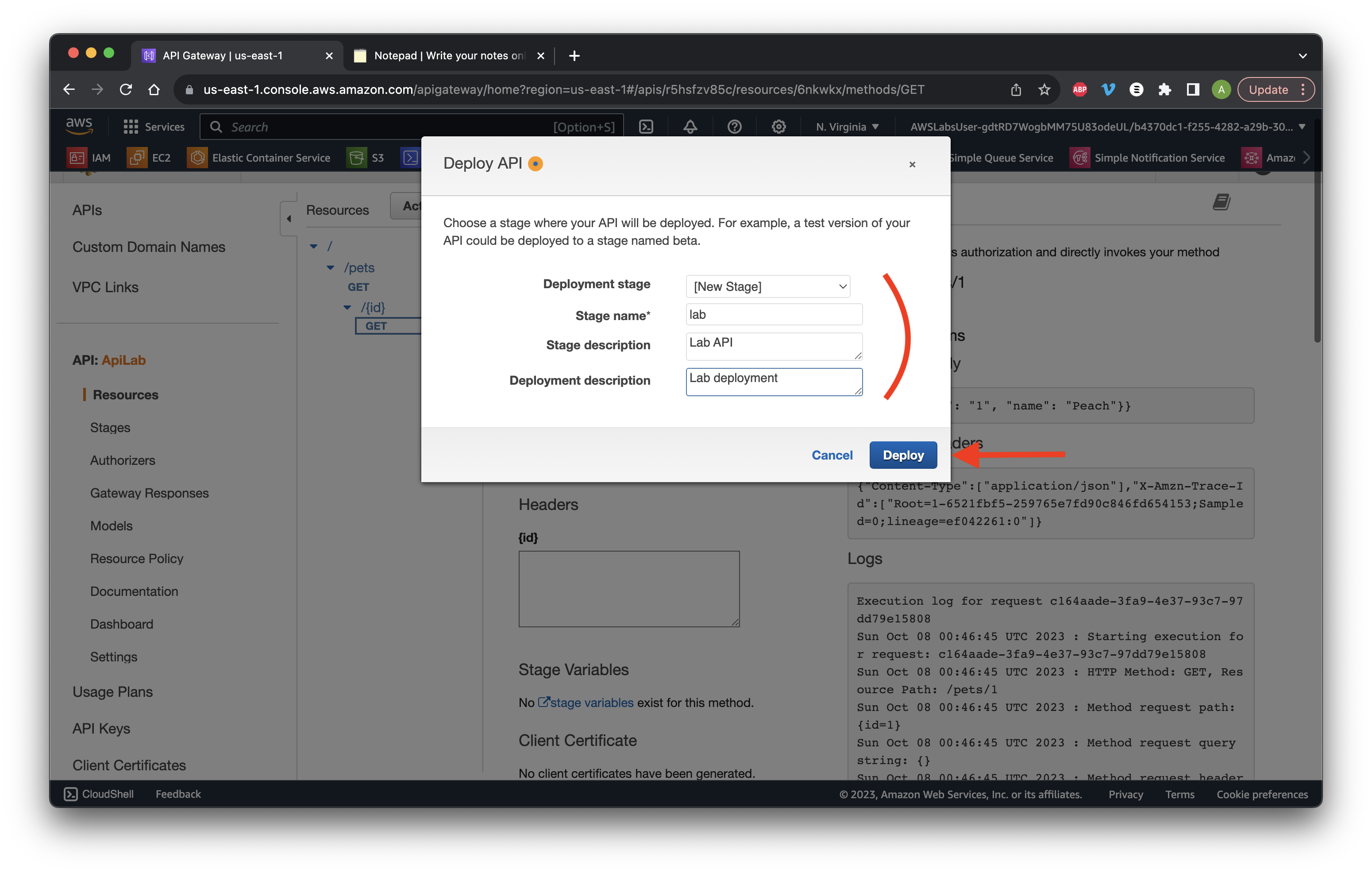Open Custom Domain Names
Viewport: 1372px width, 873px height.
149,247
